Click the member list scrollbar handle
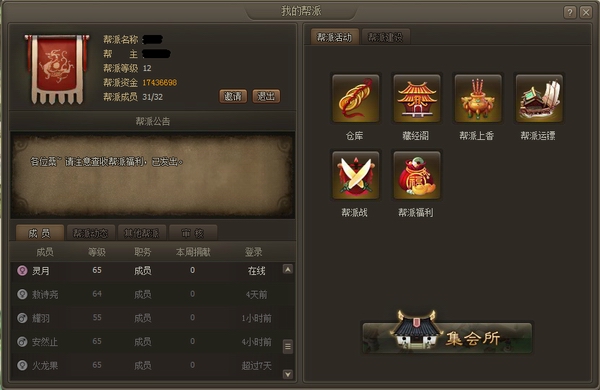Viewport: 600px width, 390px height. click(x=288, y=346)
